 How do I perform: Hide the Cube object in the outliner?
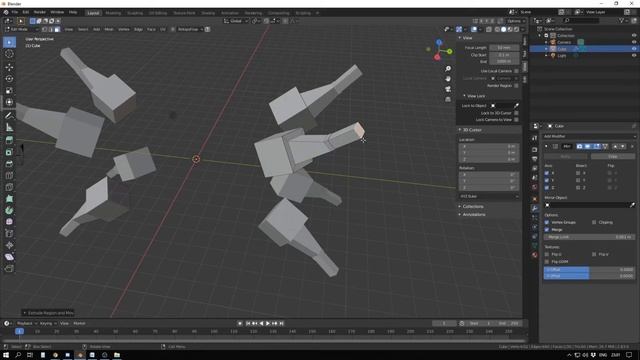tap(634, 49)
